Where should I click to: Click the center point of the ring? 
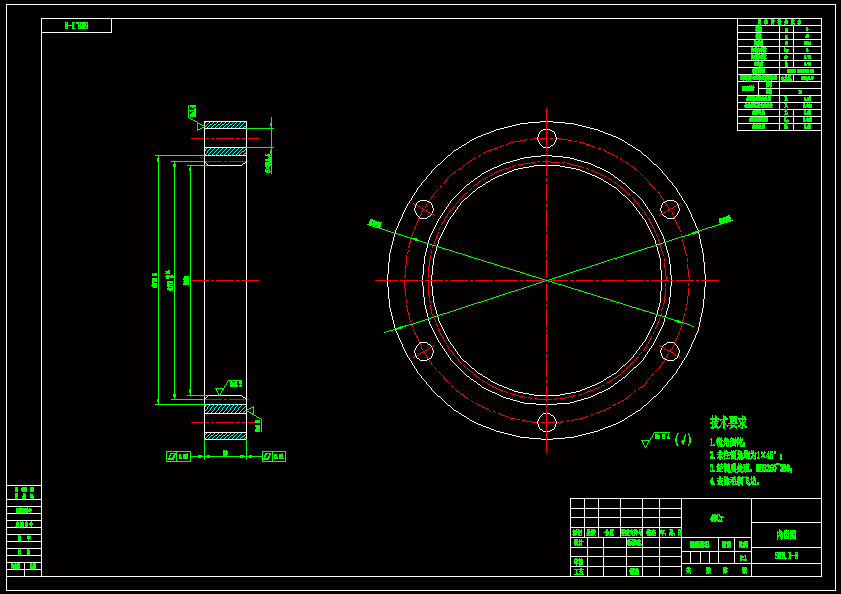tap(547, 280)
